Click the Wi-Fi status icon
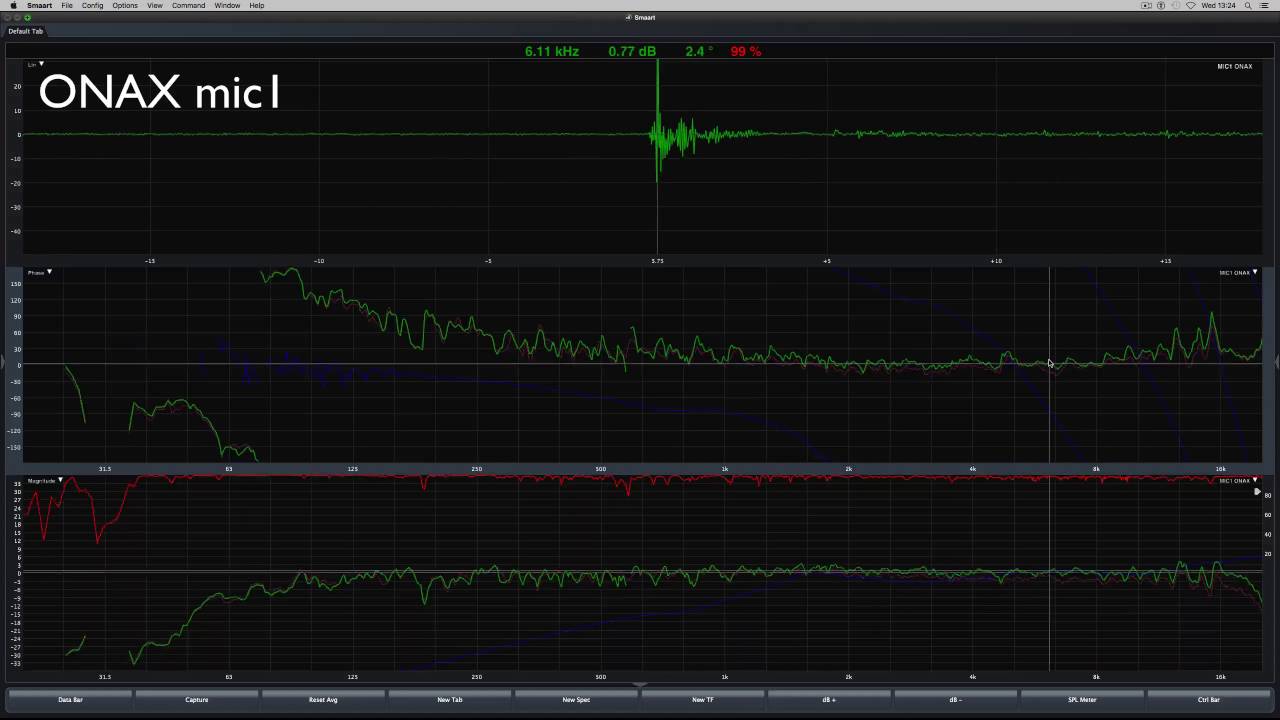 [x=1191, y=5]
